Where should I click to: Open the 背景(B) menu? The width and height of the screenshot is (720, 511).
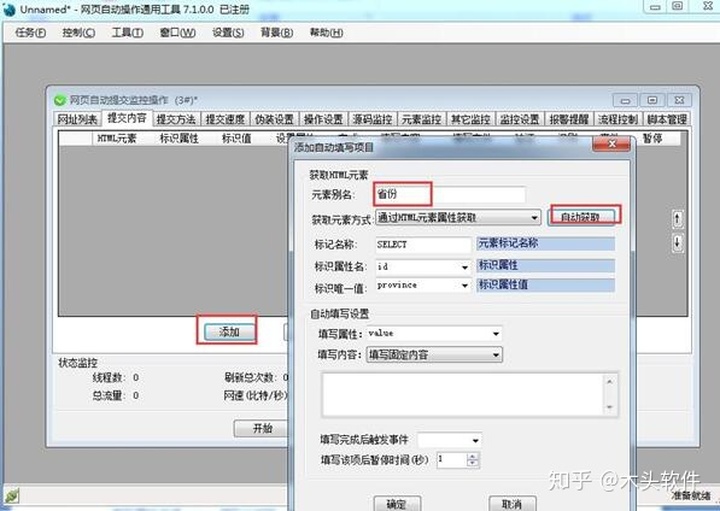pos(276,33)
